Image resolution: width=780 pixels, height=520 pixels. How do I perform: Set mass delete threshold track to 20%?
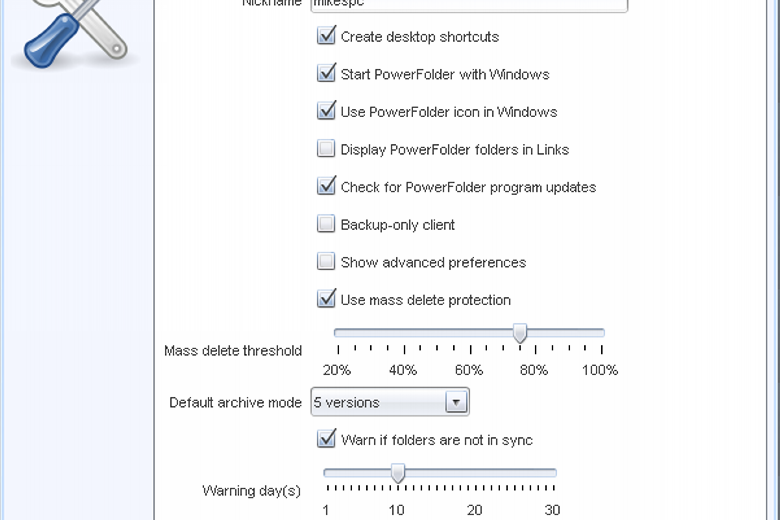338,332
